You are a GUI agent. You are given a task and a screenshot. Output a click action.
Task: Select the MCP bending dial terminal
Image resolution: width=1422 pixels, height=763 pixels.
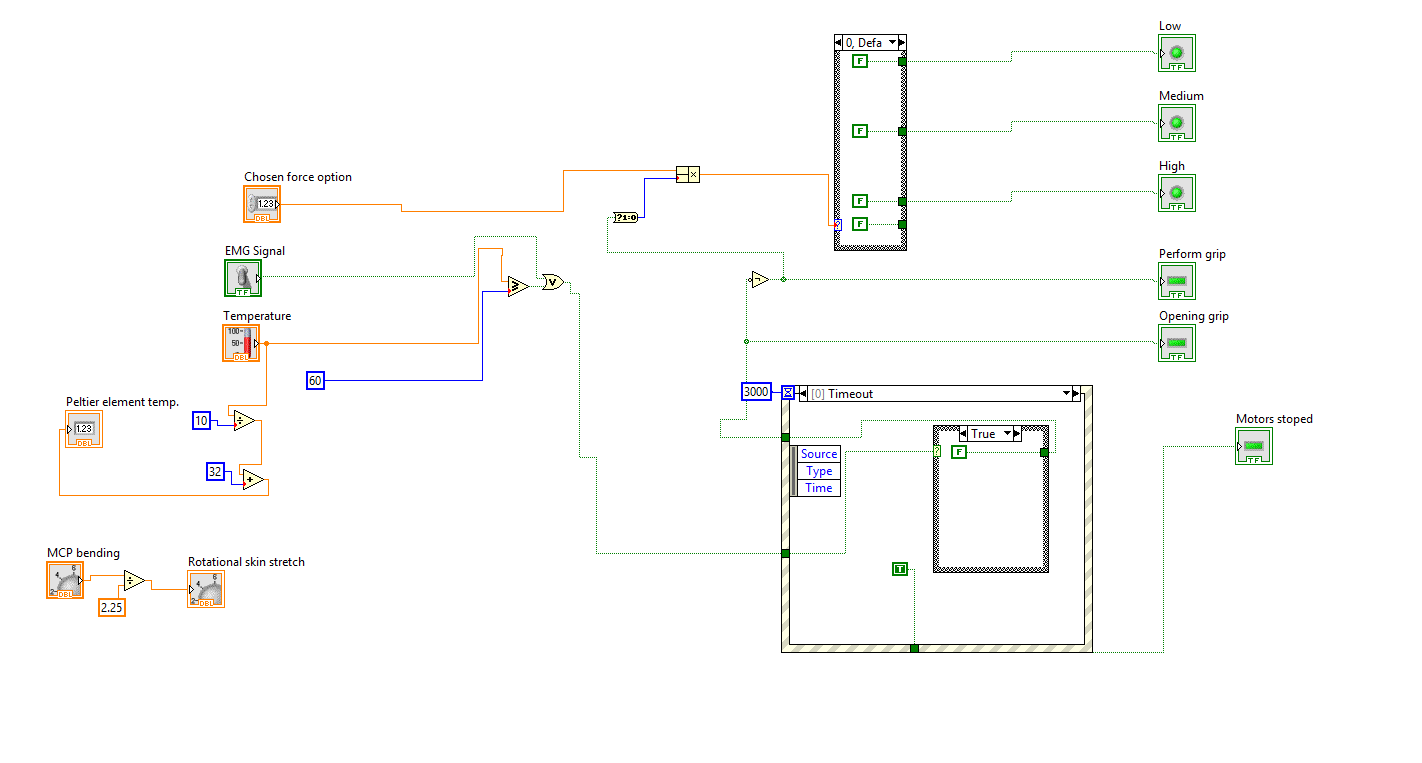click(x=65, y=580)
